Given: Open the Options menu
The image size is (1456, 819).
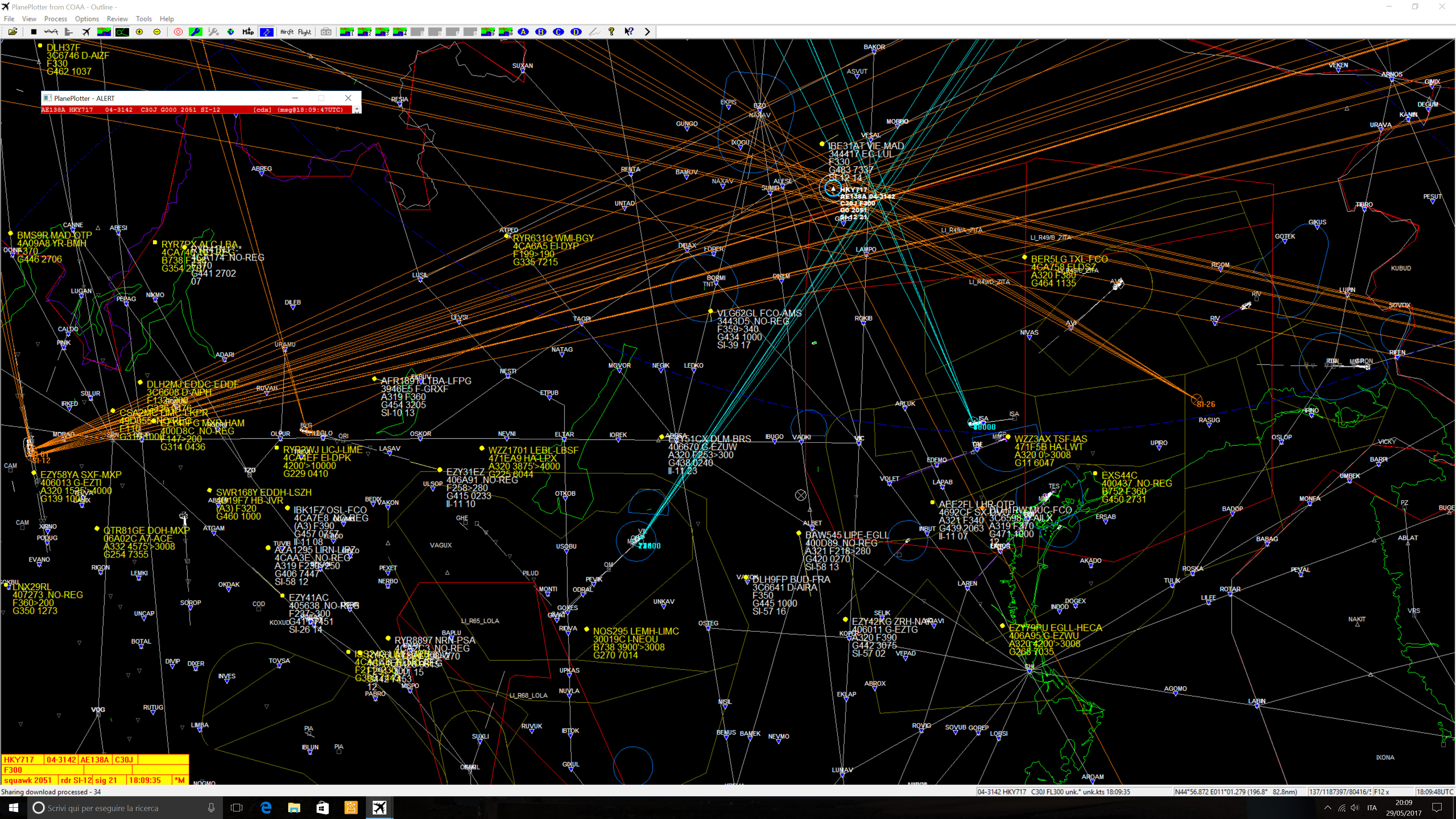Looking at the screenshot, I should click(87, 19).
